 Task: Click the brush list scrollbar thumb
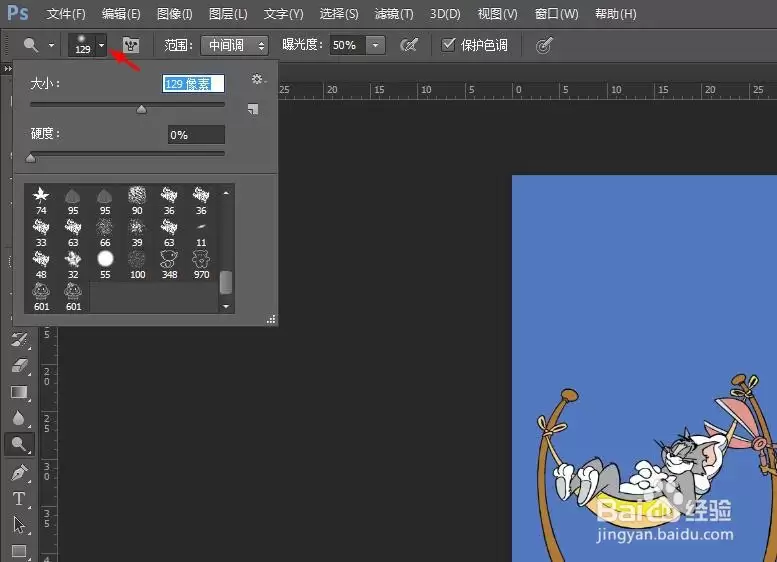[226, 282]
